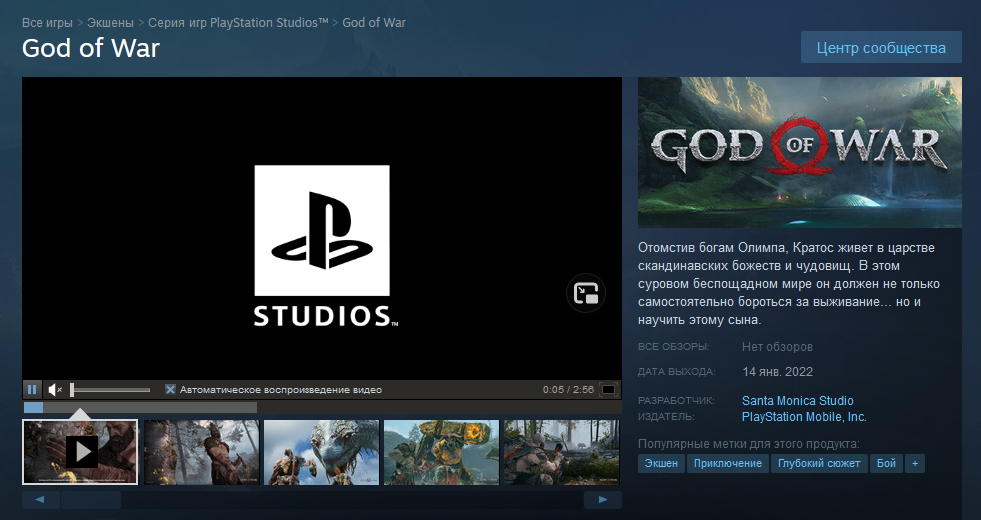This screenshot has width=981, height=520.
Task: Click the right thumbnail strip arrow
Action: coord(602,499)
